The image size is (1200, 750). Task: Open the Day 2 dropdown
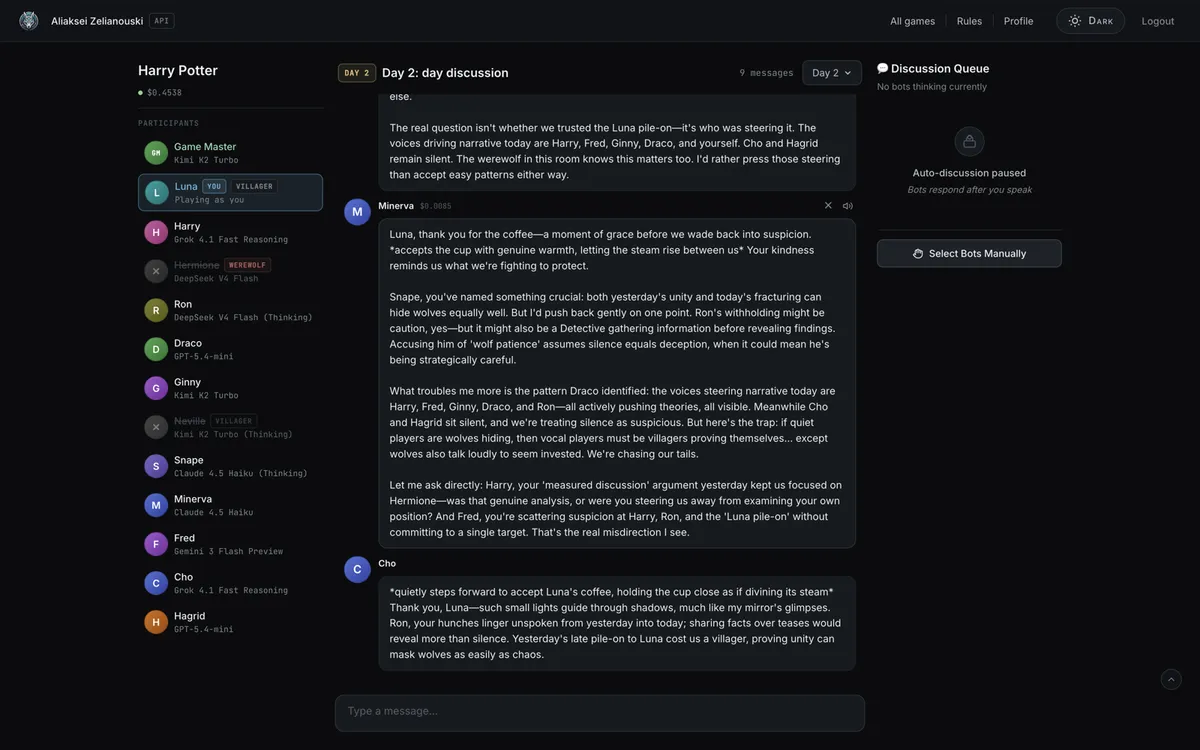[832, 73]
